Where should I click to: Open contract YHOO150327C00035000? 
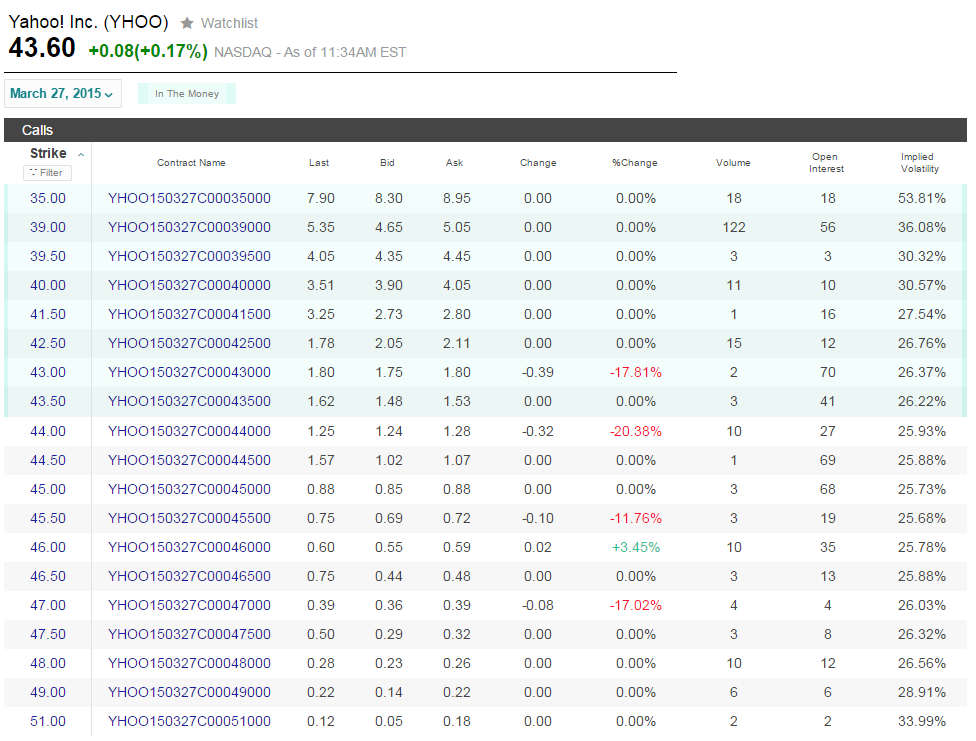coord(189,198)
